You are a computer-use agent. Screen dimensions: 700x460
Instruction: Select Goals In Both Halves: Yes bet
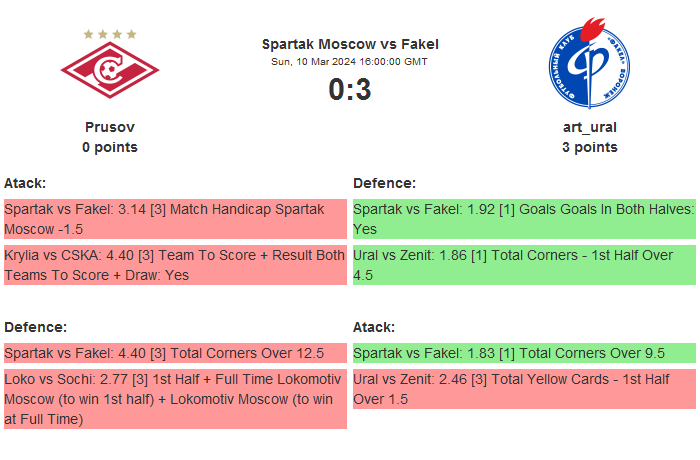[524, 219]
